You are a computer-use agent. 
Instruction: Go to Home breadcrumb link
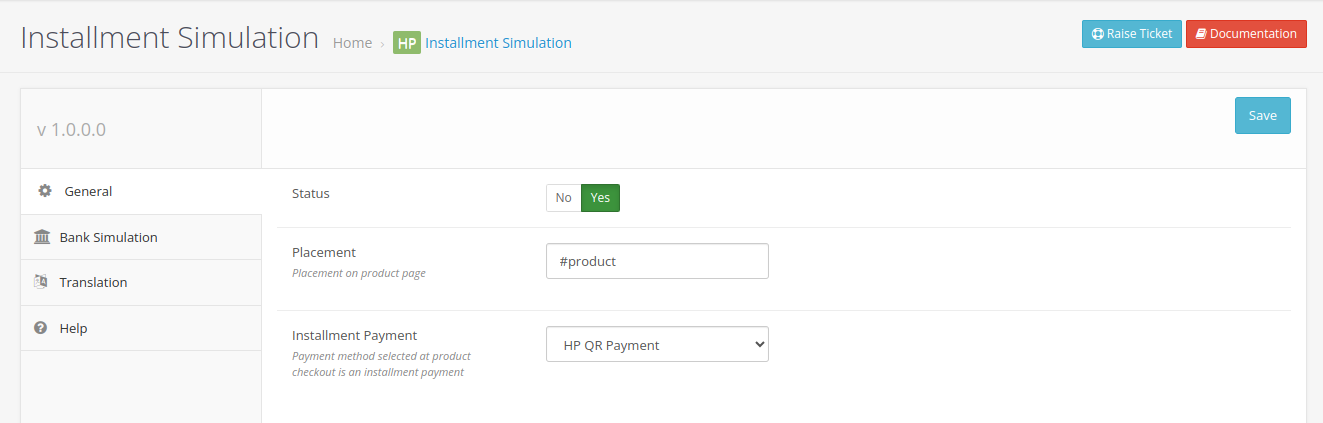tap(352, 43)
